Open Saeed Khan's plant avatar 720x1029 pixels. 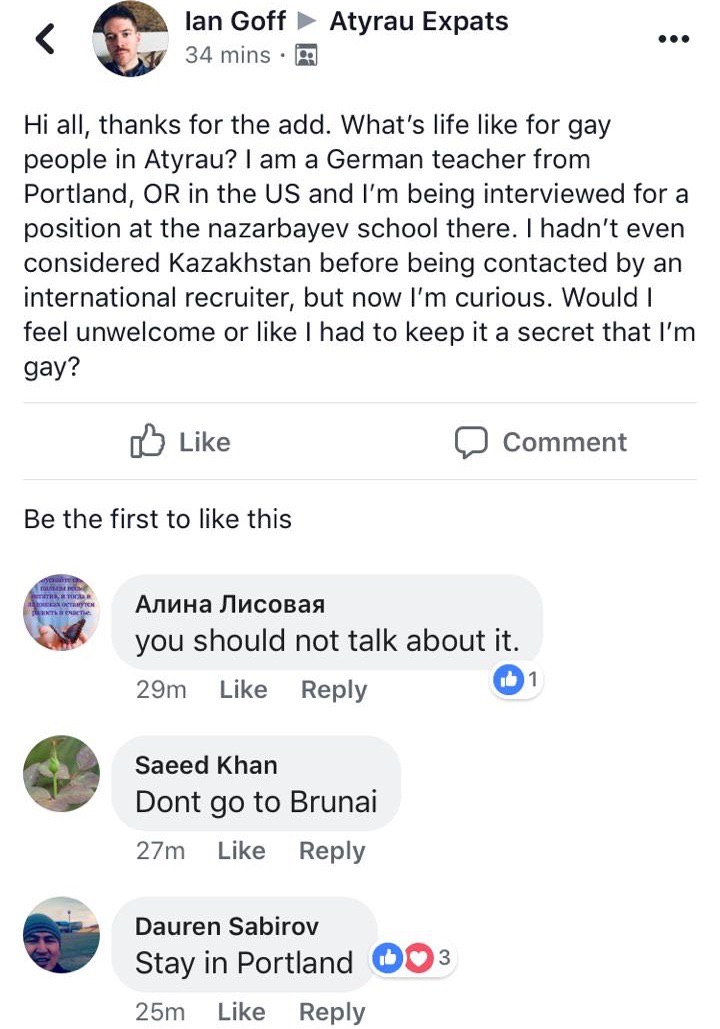pyautogui.click(x=61, y=774)
